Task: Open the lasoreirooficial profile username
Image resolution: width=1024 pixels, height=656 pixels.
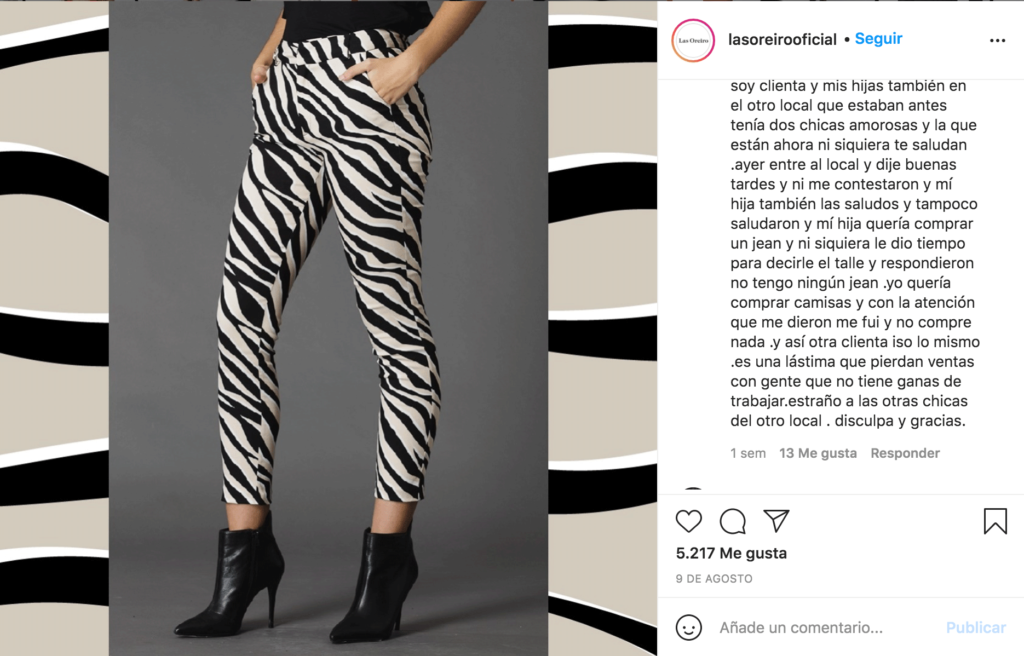Action: [x=782, y=39]
